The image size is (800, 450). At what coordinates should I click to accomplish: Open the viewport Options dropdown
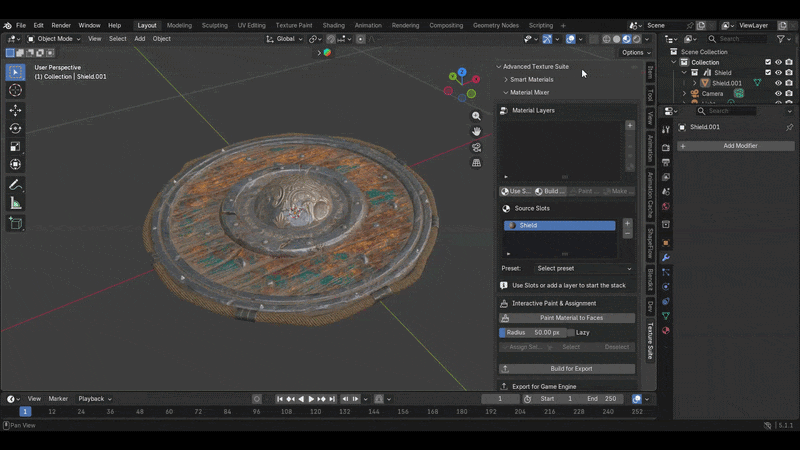click(636, 53)
